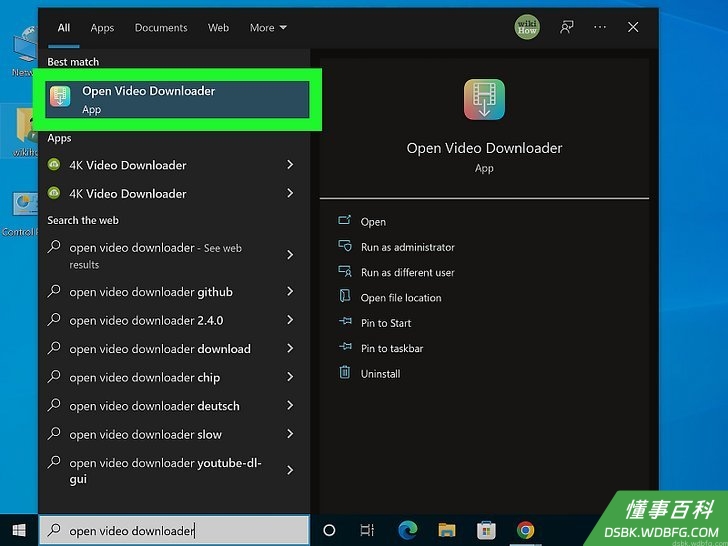Click suggestion 'open video downloader 2.4.0'
Image resolution: width=728 pixels, height=546 pixels.
174,320
